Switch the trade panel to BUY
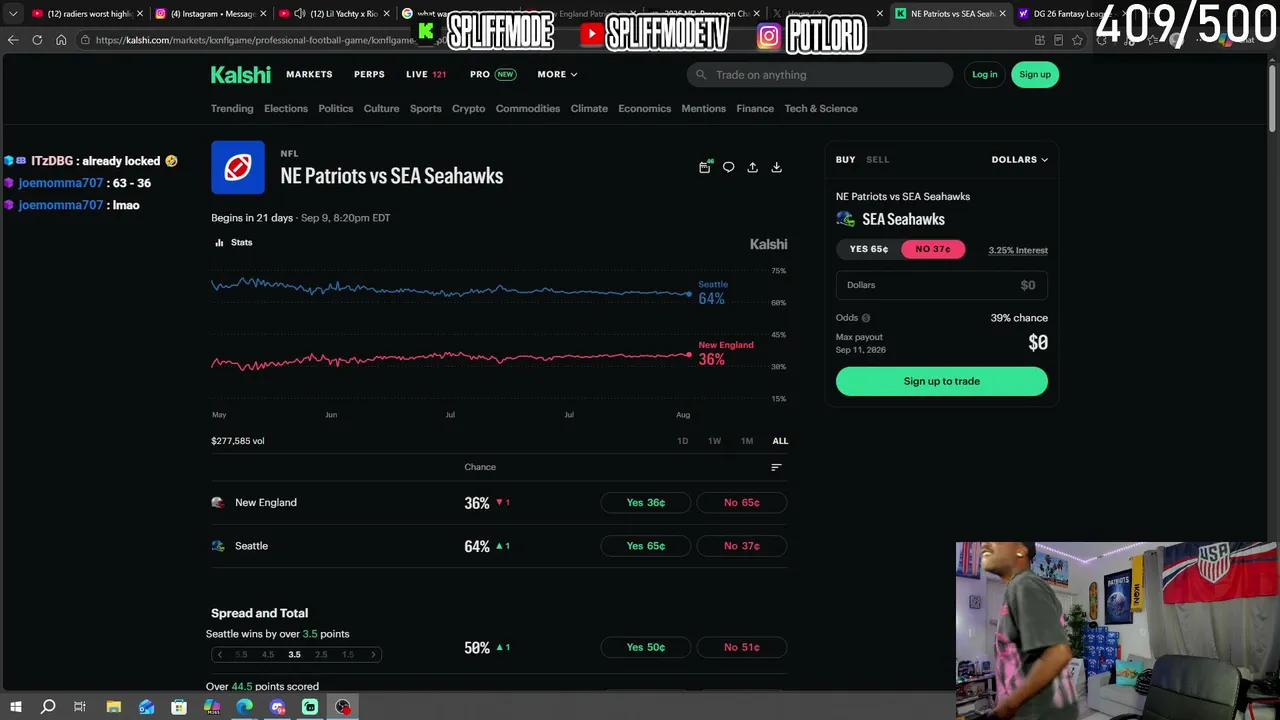Viewport: 1280px width, 720px height. click(846, 159)
